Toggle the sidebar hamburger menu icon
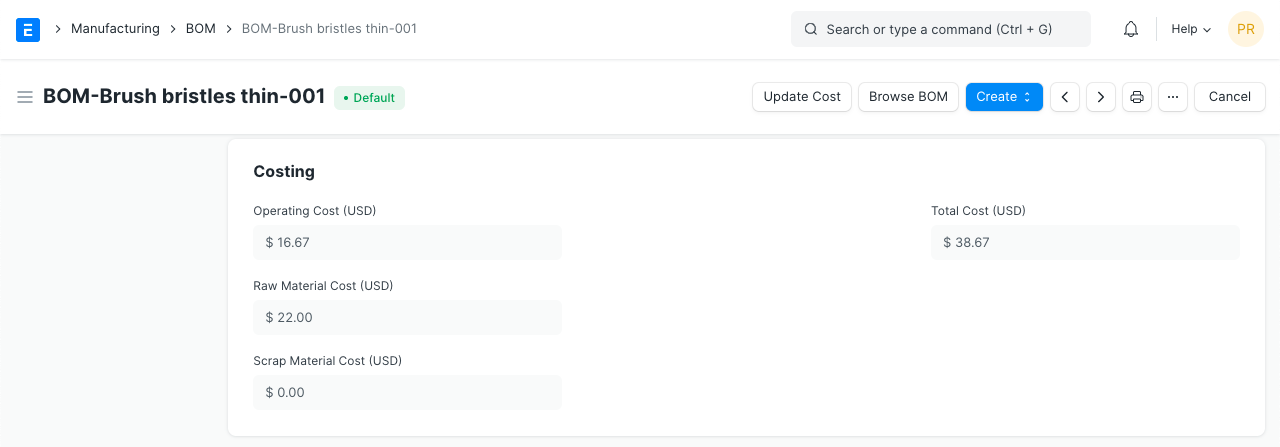Viewport: 1280px width, 447px height. coord(25,97)
